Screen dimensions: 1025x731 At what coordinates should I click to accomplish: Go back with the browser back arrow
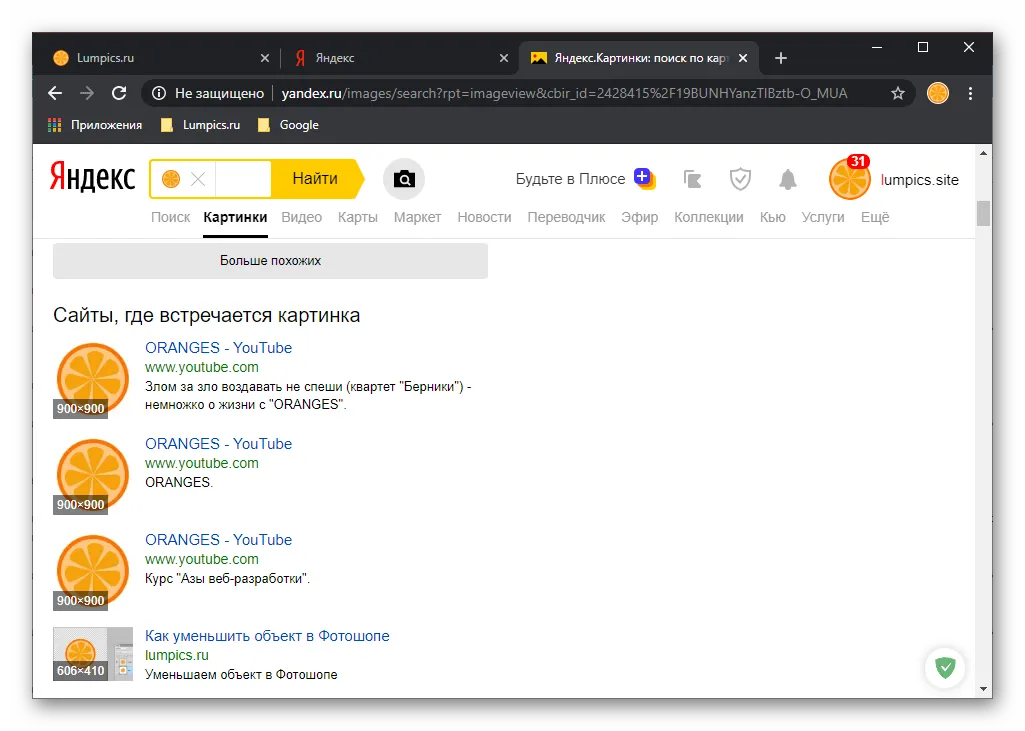coord(55,94)
